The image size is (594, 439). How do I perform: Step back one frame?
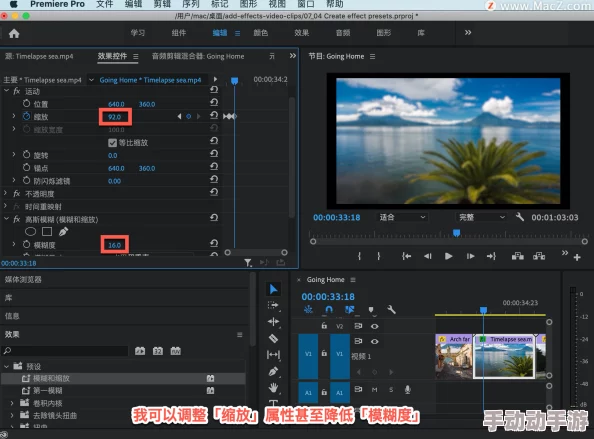(428, 256)
